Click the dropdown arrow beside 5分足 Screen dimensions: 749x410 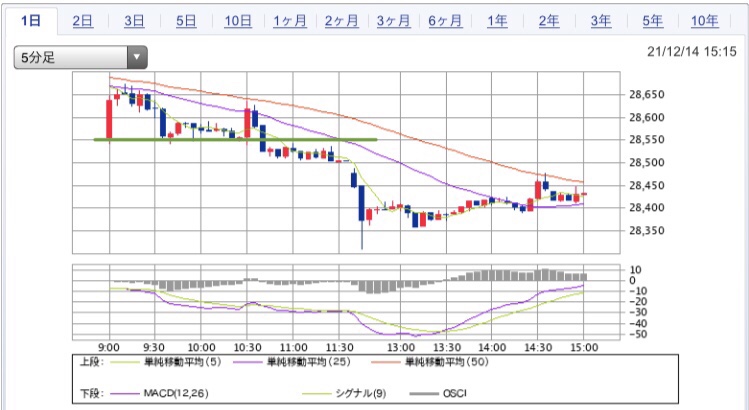click(x=137, y=57)
